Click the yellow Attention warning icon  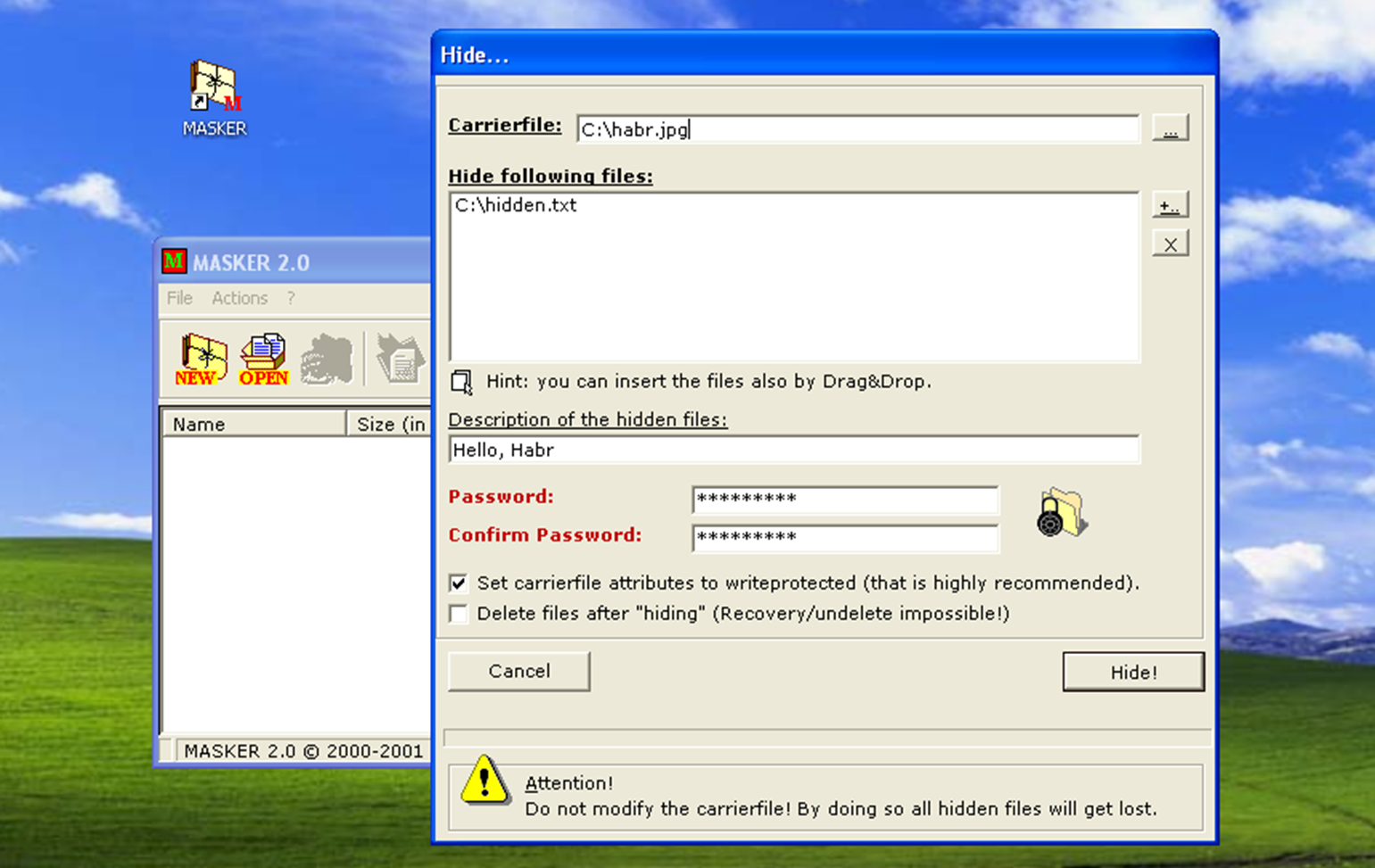(x=485, y=779)
